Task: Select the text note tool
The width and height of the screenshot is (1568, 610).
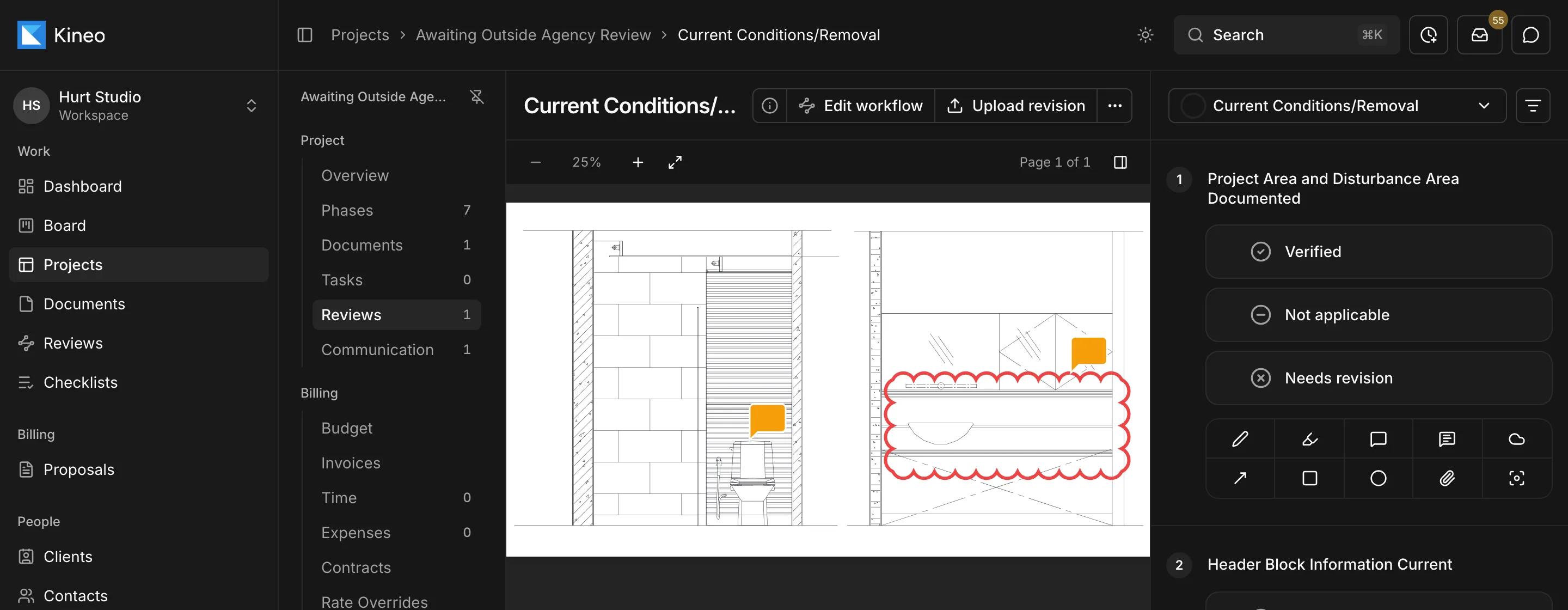Action: 1447,439
